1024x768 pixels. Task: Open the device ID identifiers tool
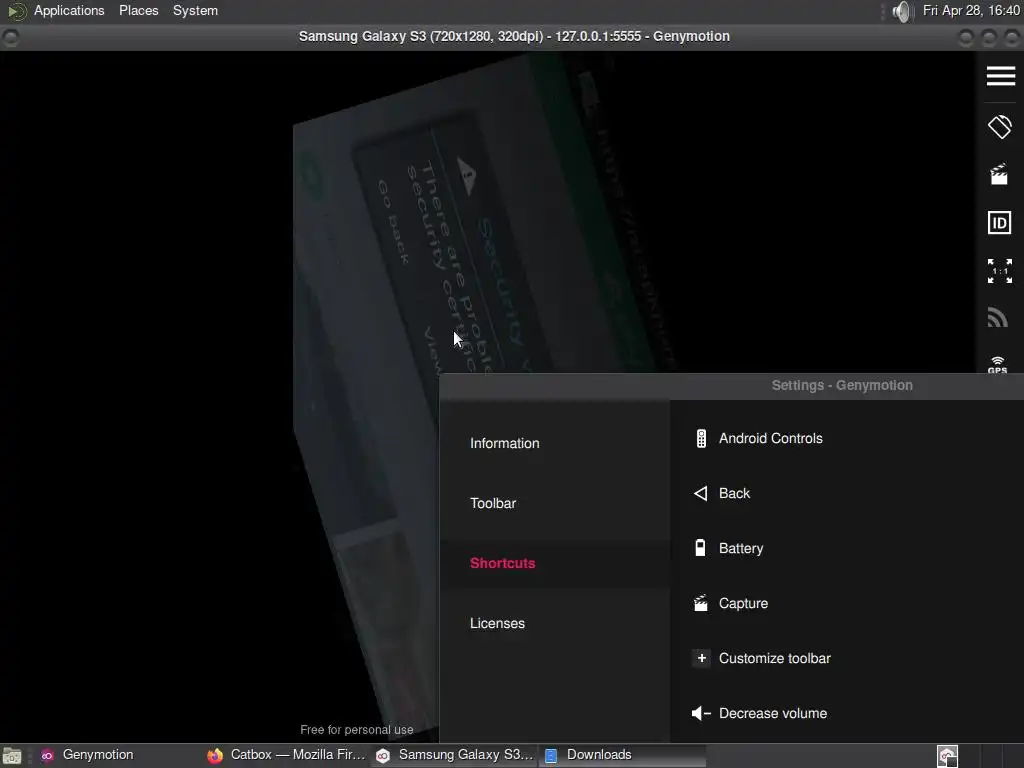click(999, 223)
